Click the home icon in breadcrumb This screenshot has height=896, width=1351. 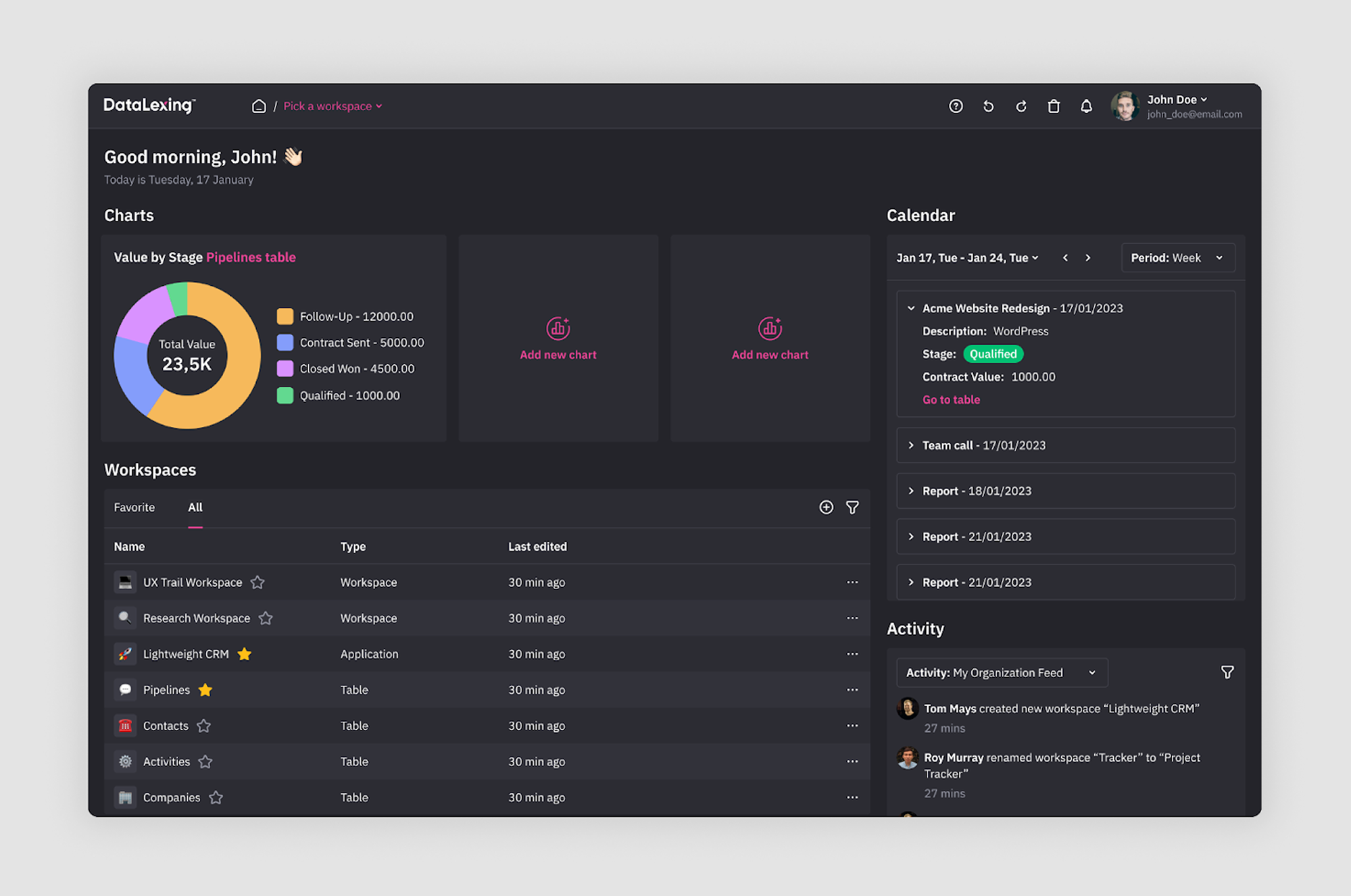(x=258, y=106)
